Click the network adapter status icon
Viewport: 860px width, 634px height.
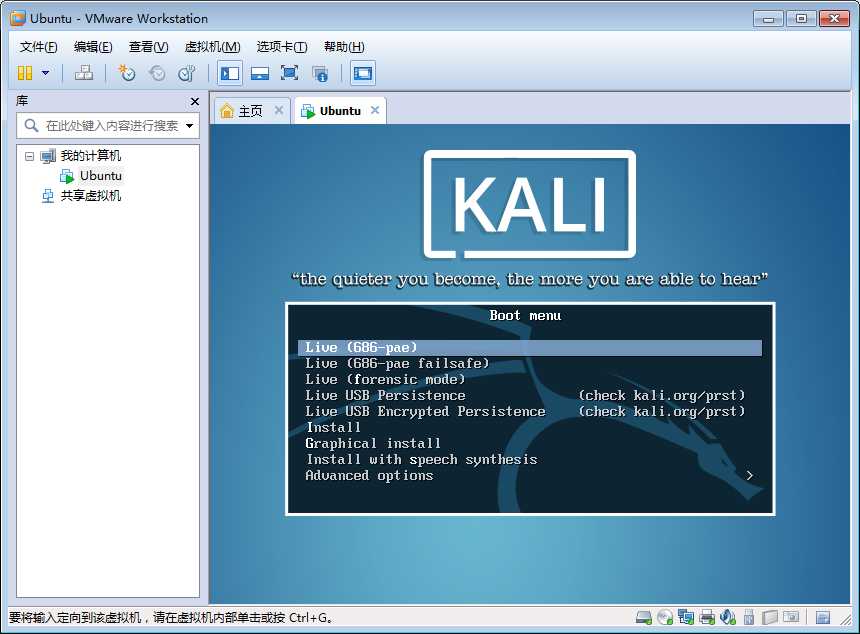686,618
